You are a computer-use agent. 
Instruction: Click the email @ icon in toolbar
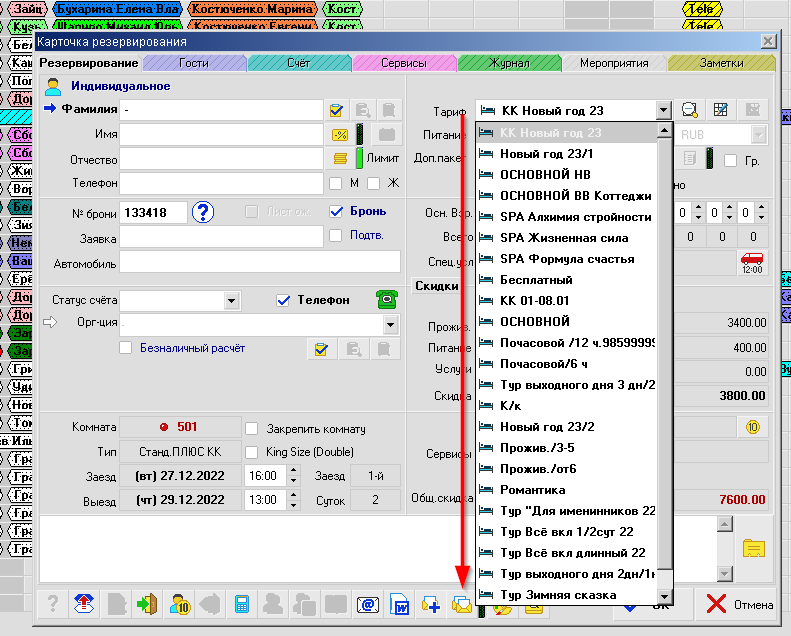[x=367, y=604]
